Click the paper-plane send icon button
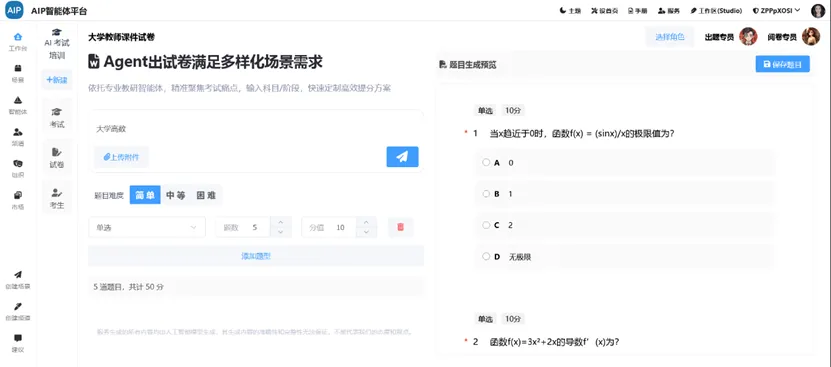Screen dimensions: 831x367 click(x=402, y=156)
